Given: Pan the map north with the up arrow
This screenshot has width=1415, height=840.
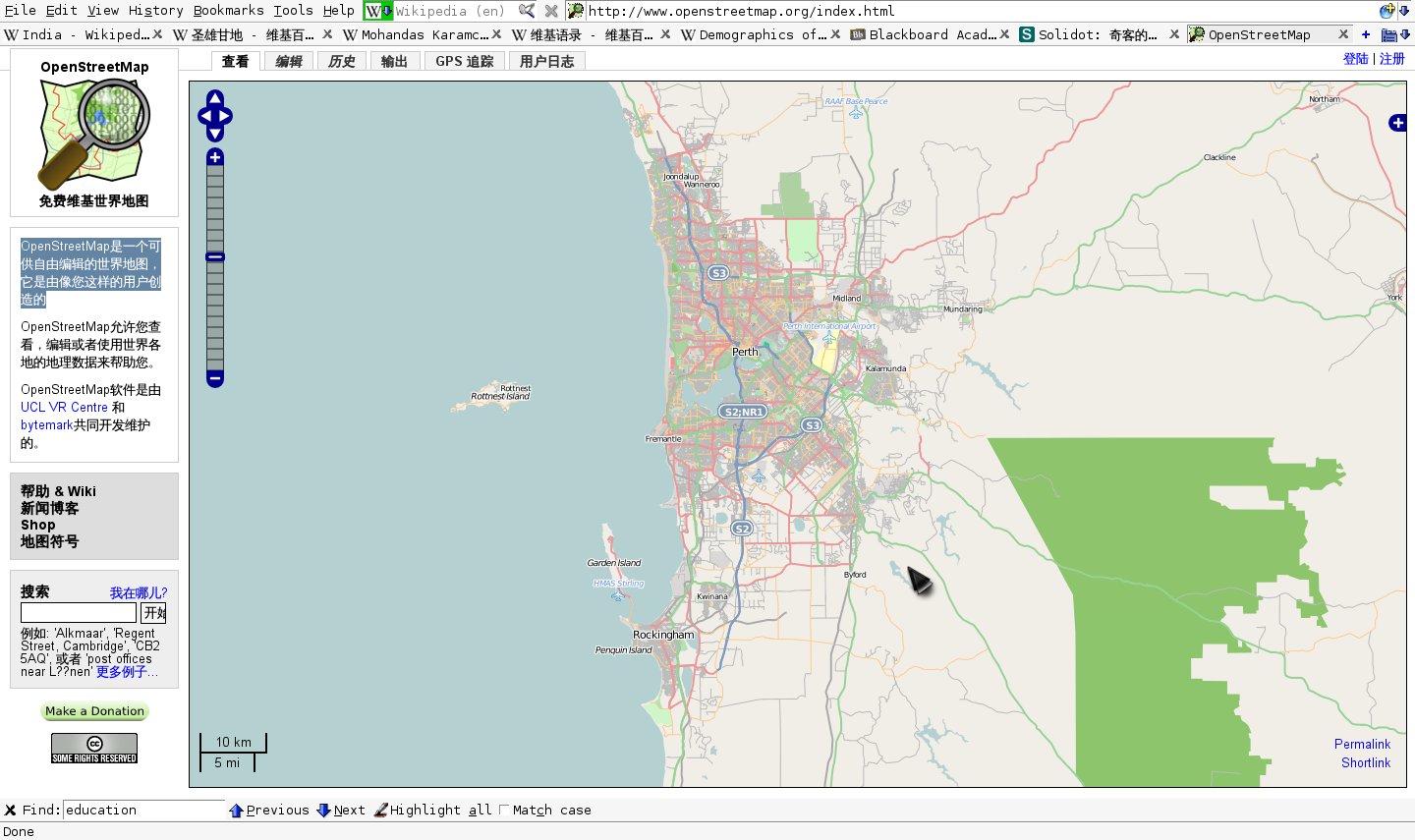Looking at the screenshot, I should pyautogui.click(x=215, y=97).
